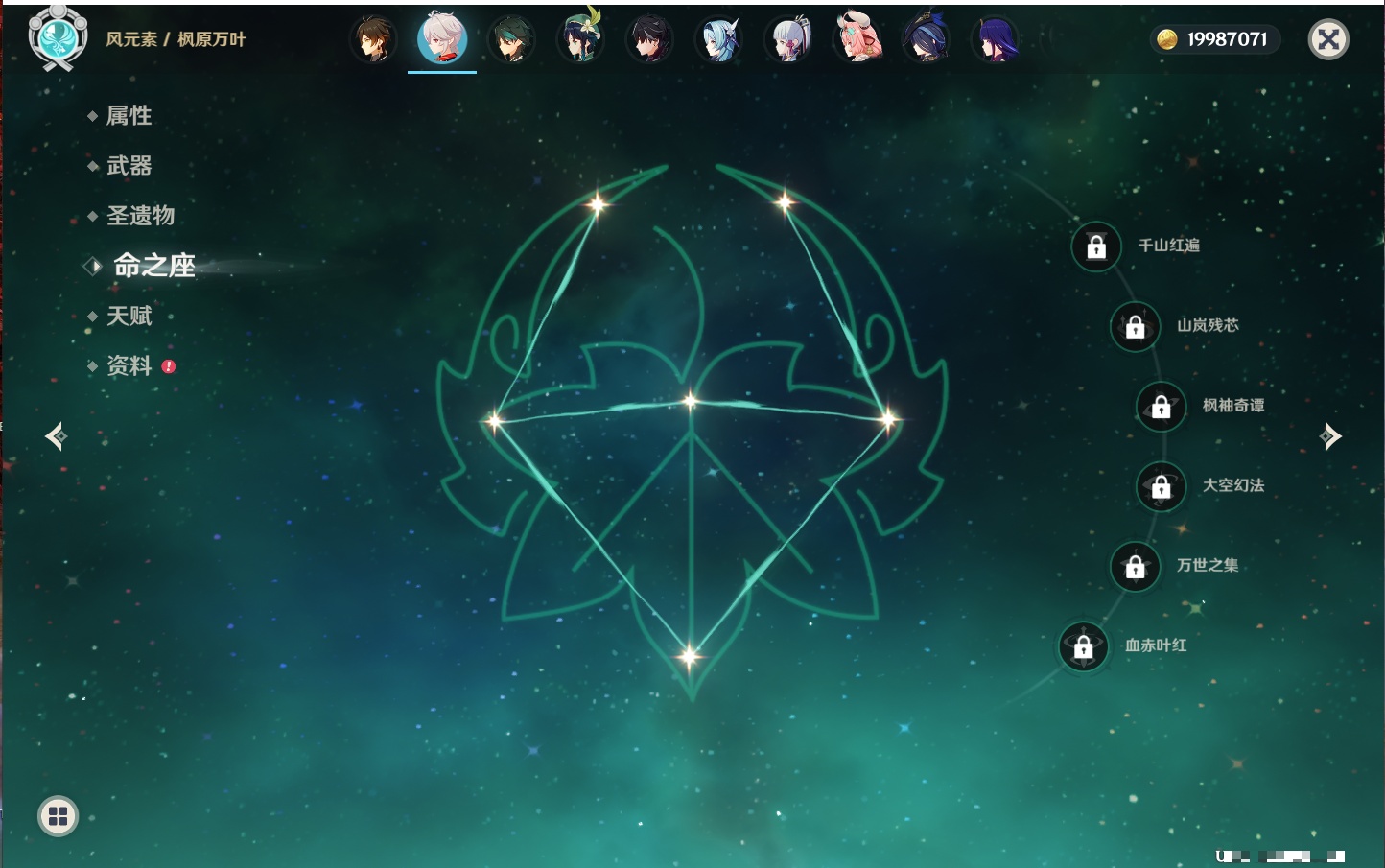Image resolution: width=1385 pixels, height=868 pixels.
Task: Go to previous character with left arrow
Action: 56,436
